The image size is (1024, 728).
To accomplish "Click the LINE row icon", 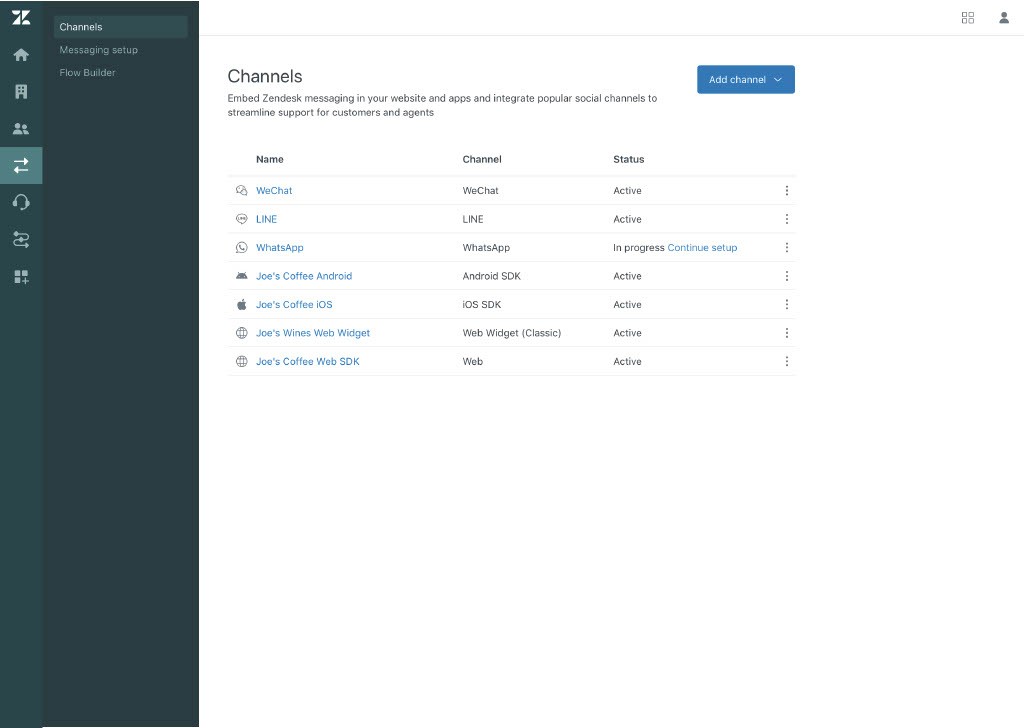I will [242, 219].
